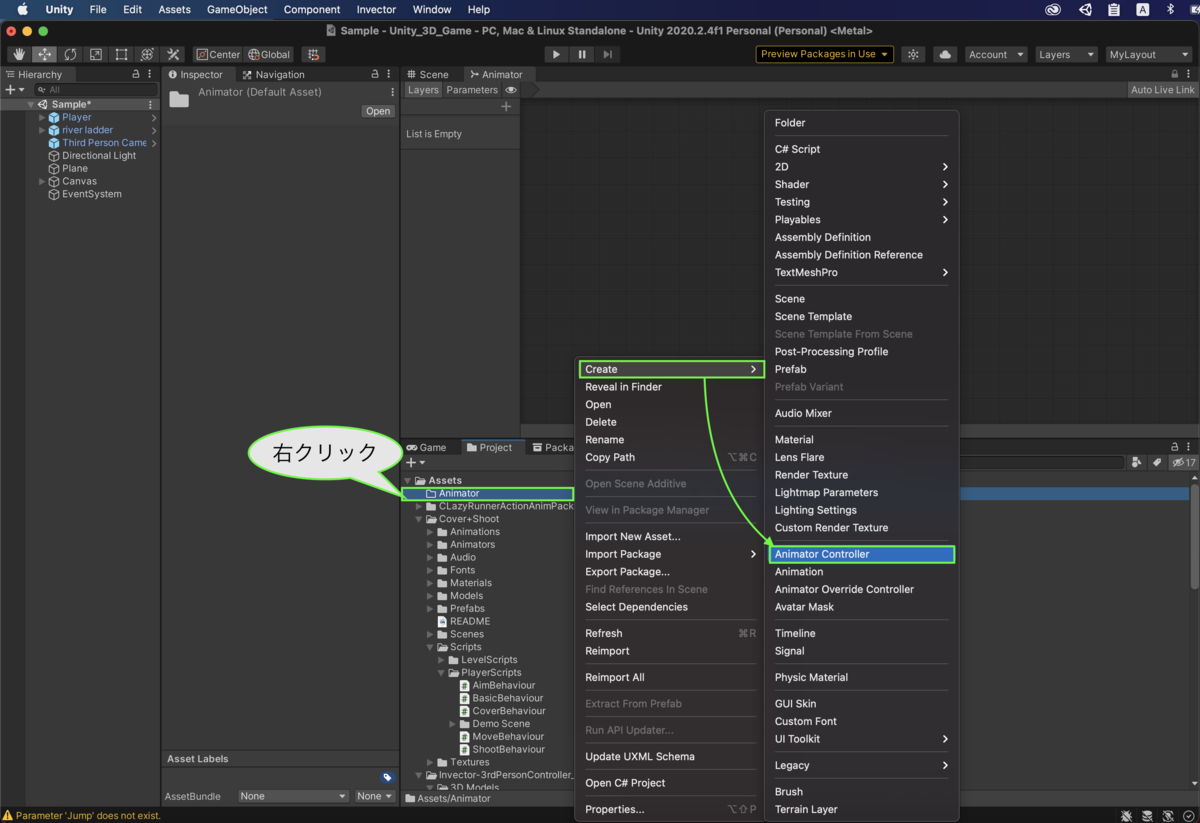Open the GameObject menu in menu bar
Viewport: 1200px width, 823px height.
click(x=237, y=9)
